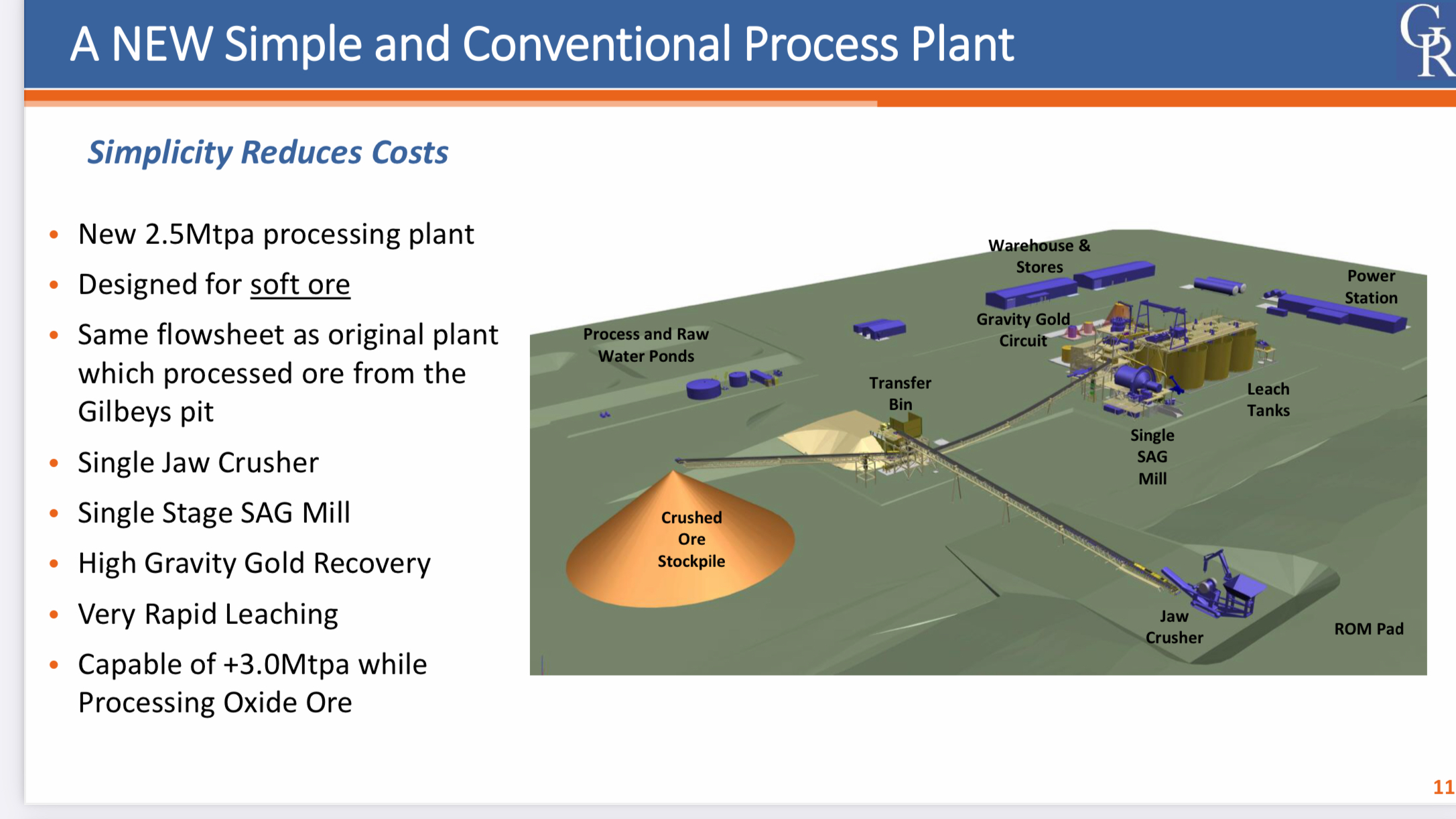This screenshot has width=1456, height=819.
Task: Click the 'Leach Tanks' label
Action: click(1268, 399)
